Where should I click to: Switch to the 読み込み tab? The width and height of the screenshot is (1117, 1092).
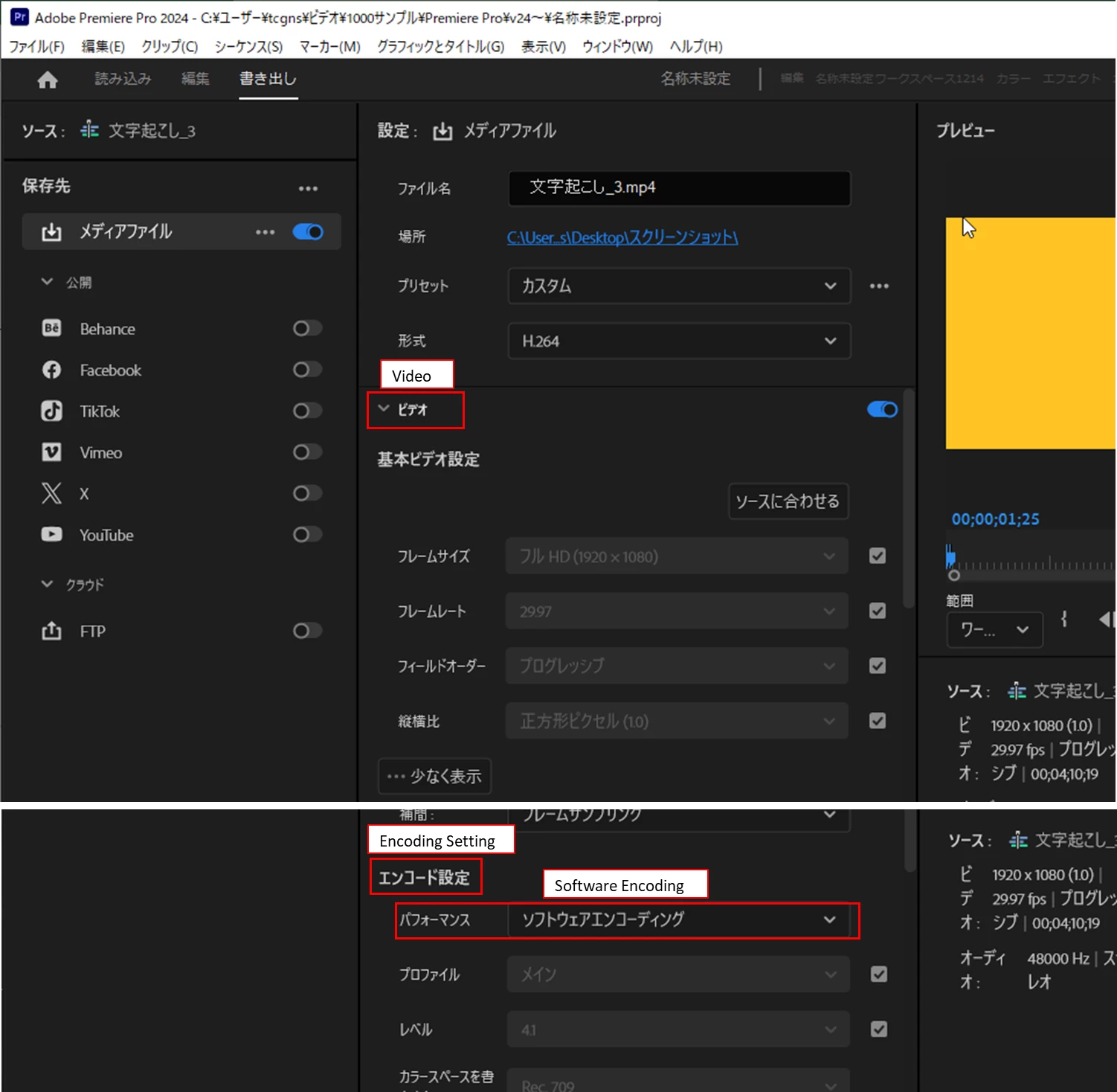coord(123,79)
